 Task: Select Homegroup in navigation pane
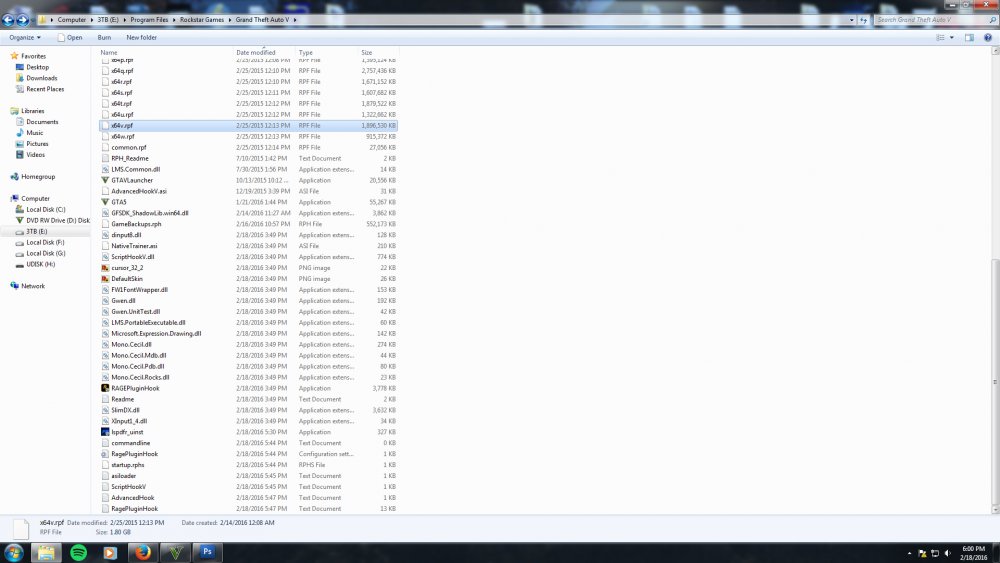pyautogui.click(x=38, y=177)
